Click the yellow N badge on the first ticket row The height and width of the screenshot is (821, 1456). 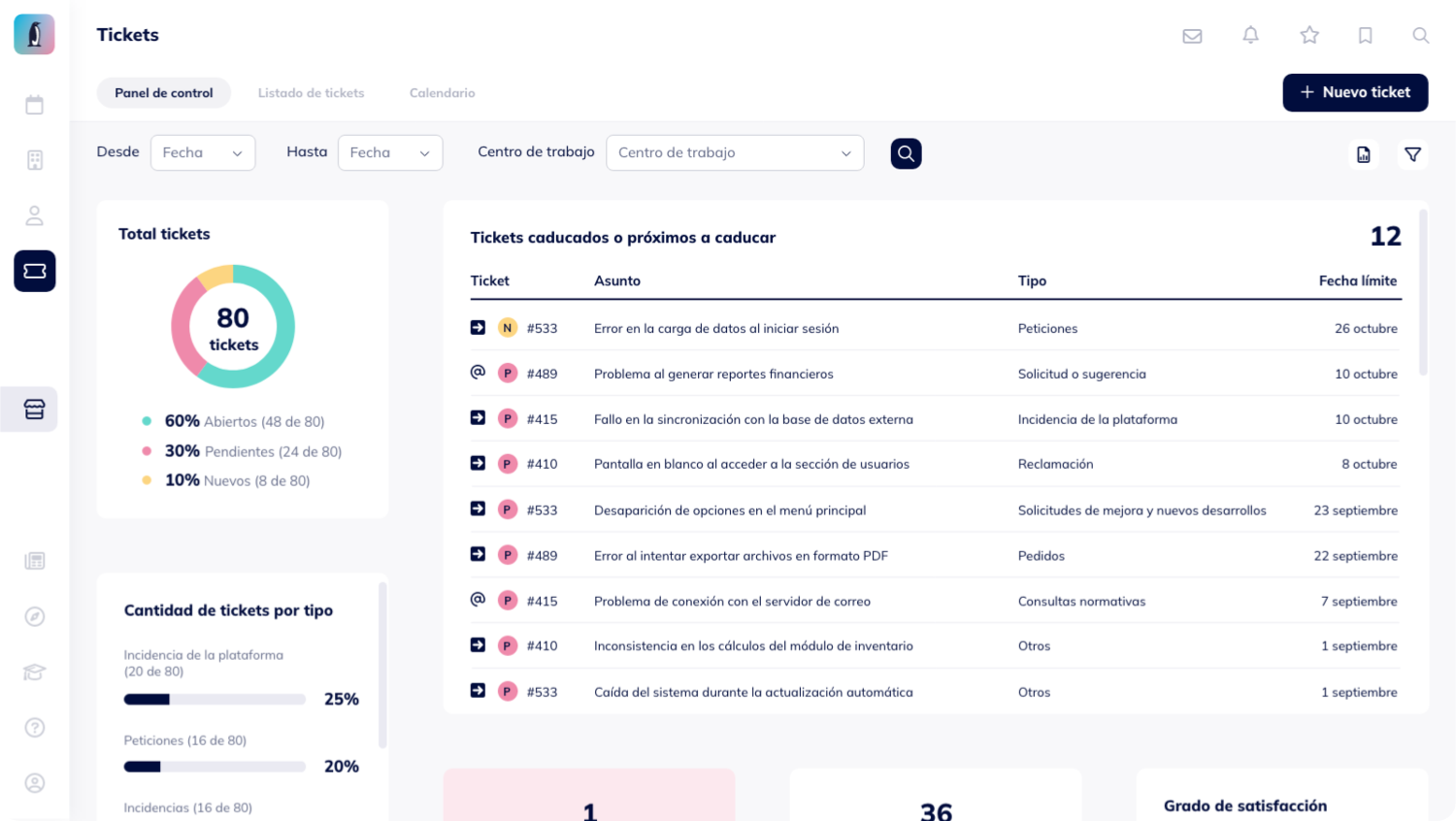point(508,328)
